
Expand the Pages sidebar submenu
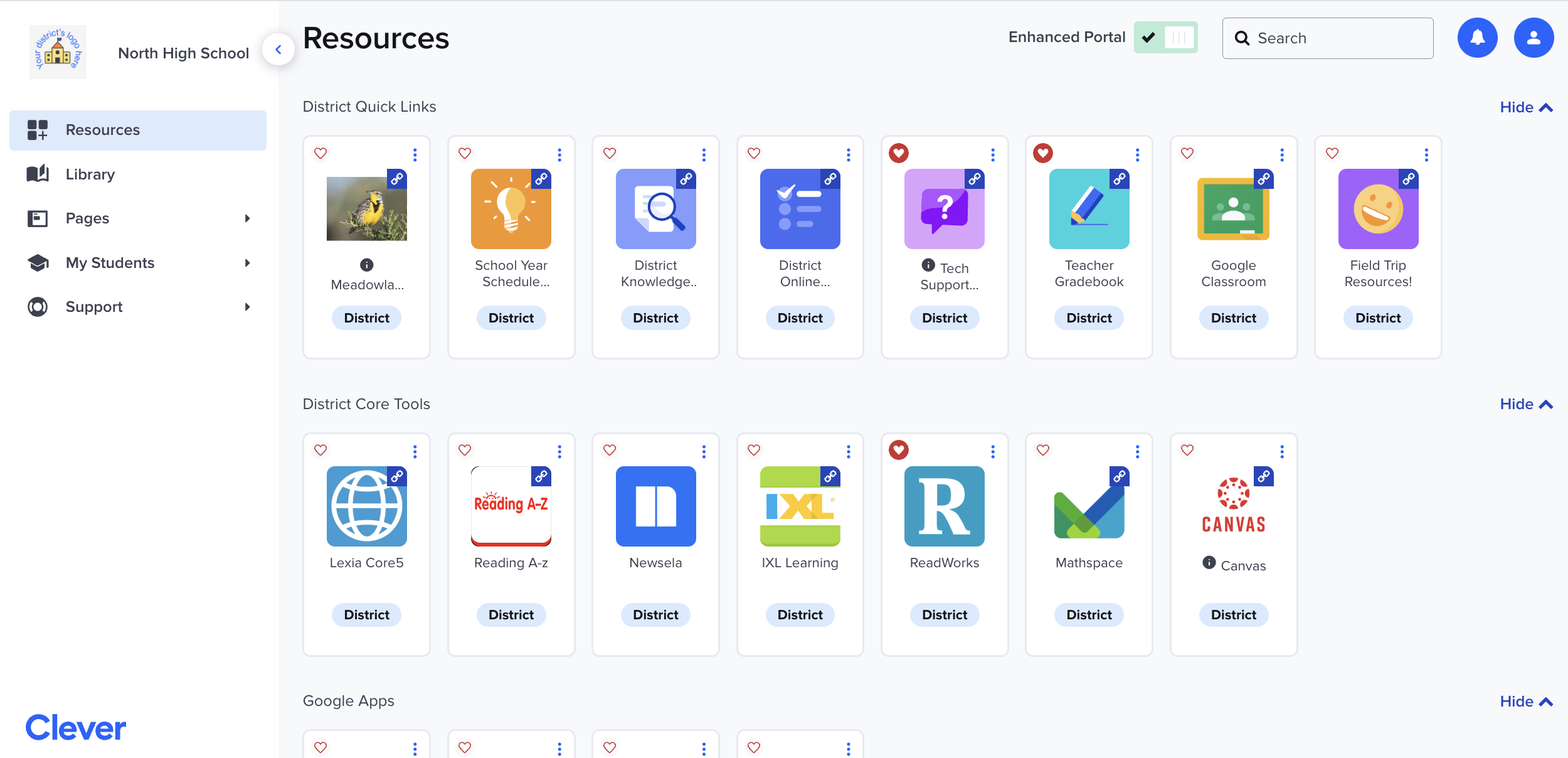pyautogui.click(x=247, y=218)
